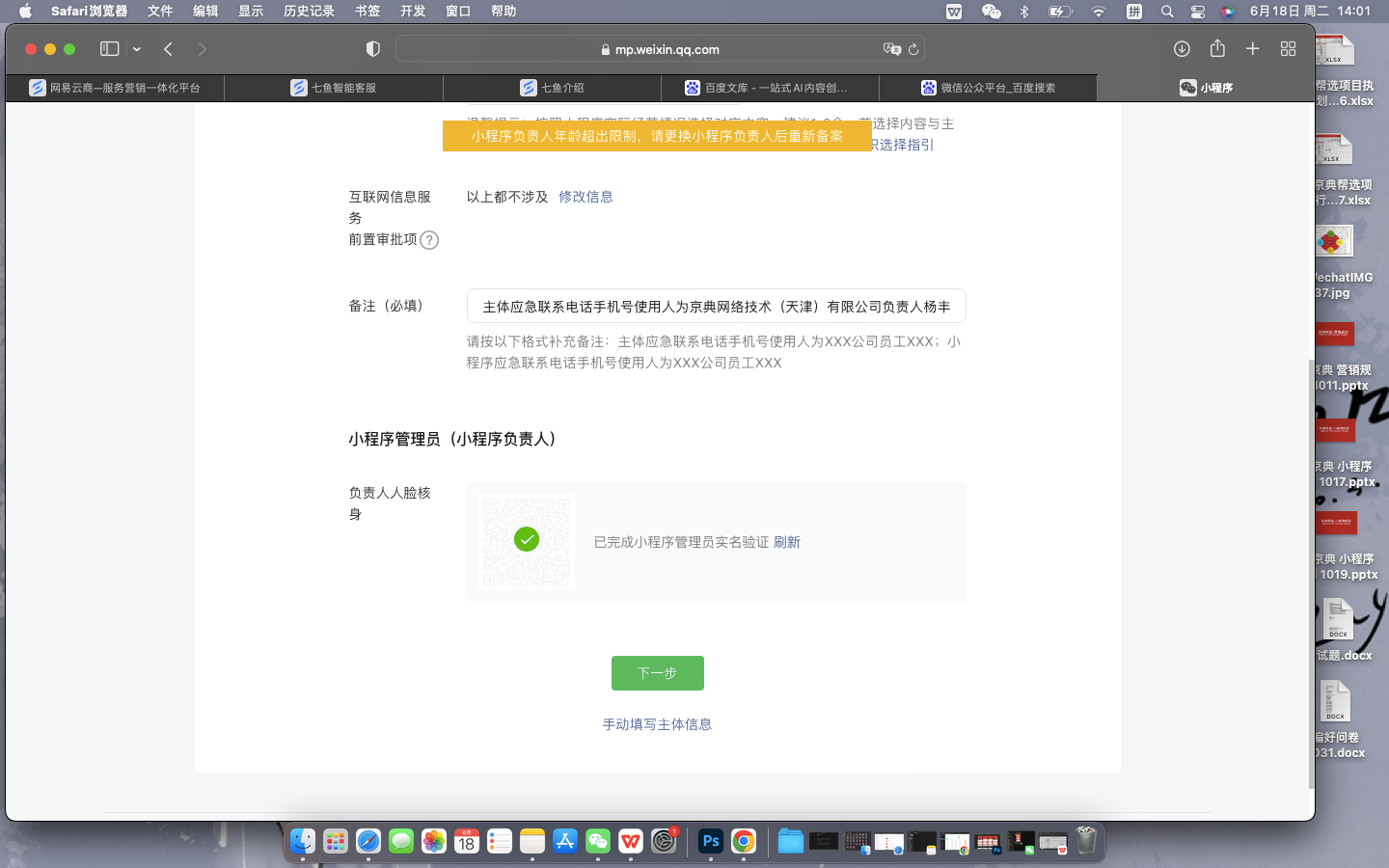Viewport: 1389px width, 868px height.
Task: Click the Pinyin input method icon
Action: [1134, 12]
